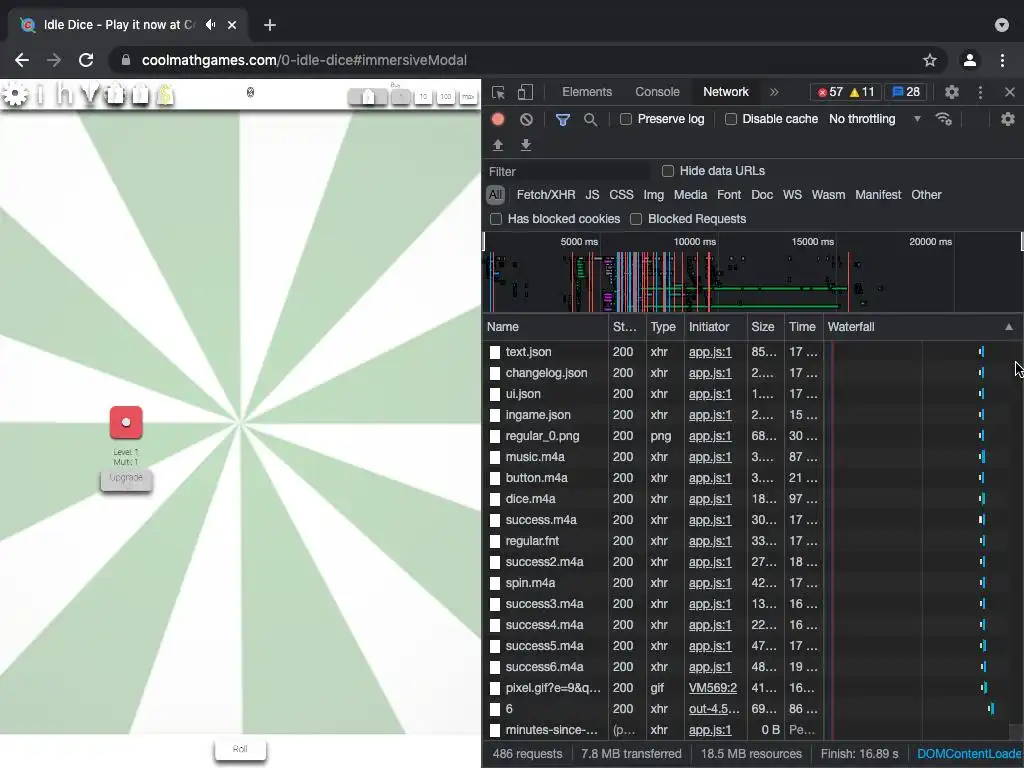The image size is (1024, 768).
Task: Filter by Font type
Action: tap(729, 195)
